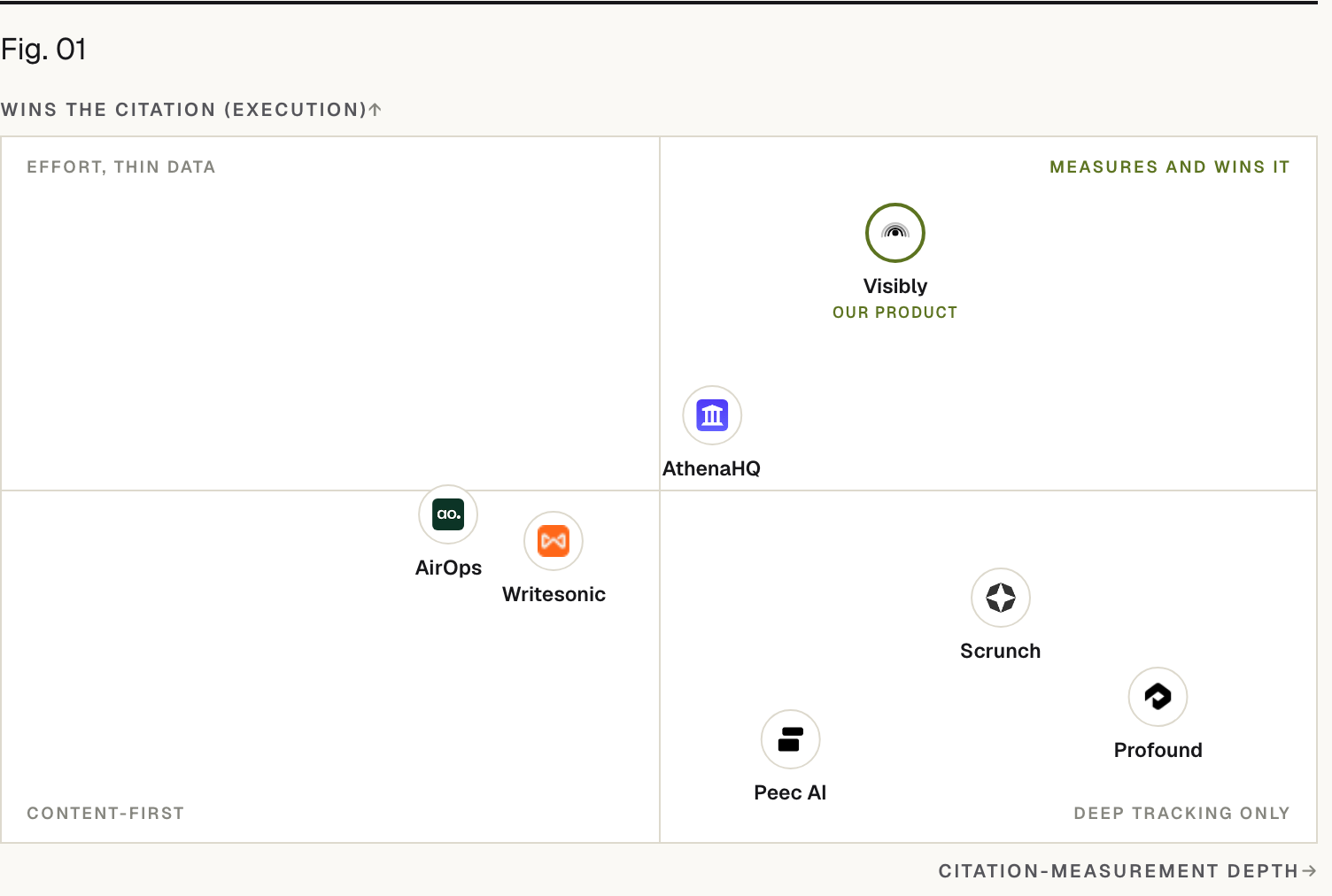Click the AthenaHQ logo icon
The image size is (1332, 896).
712,415
